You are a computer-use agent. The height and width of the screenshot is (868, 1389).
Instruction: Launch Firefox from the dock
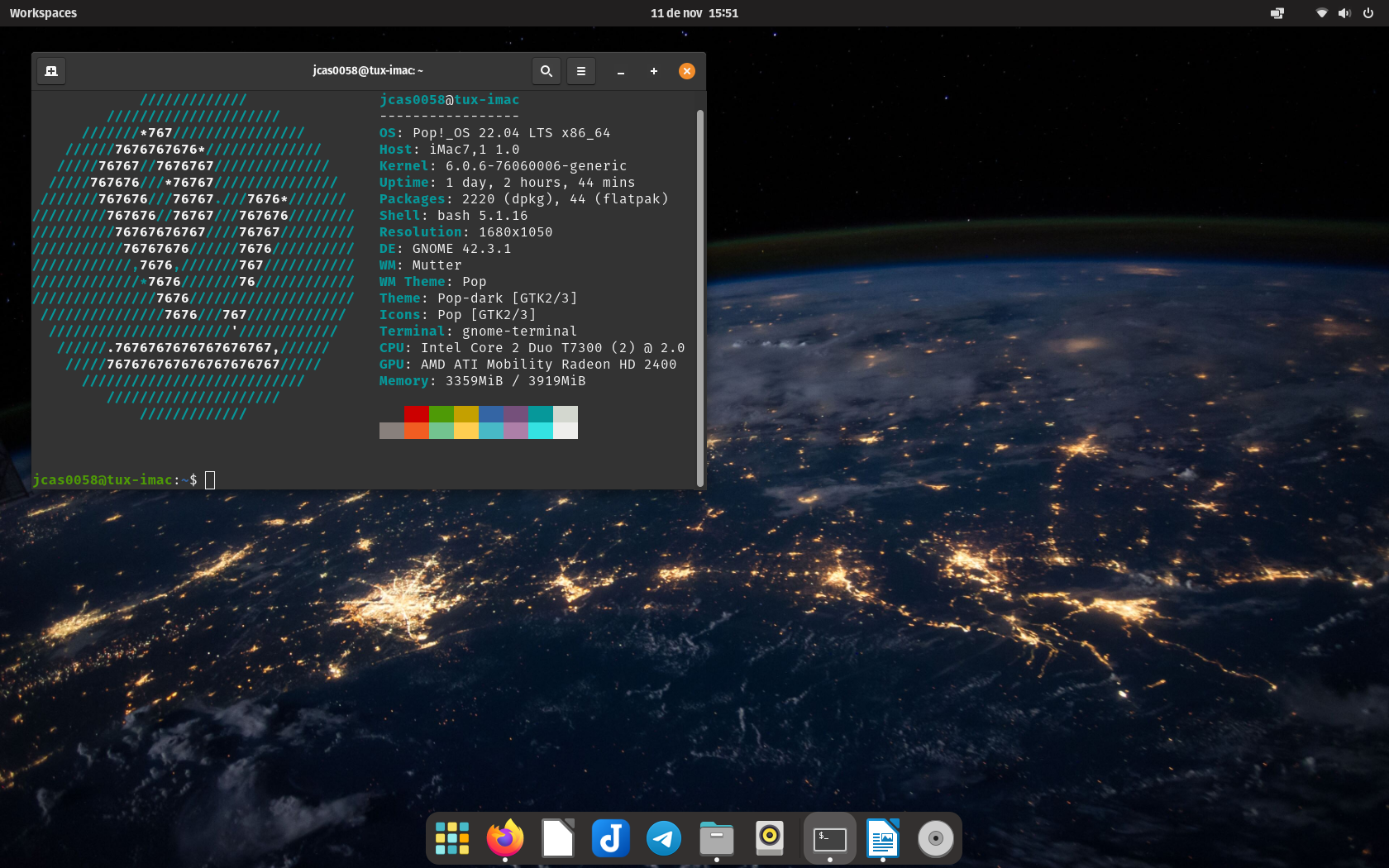(505, 838)
